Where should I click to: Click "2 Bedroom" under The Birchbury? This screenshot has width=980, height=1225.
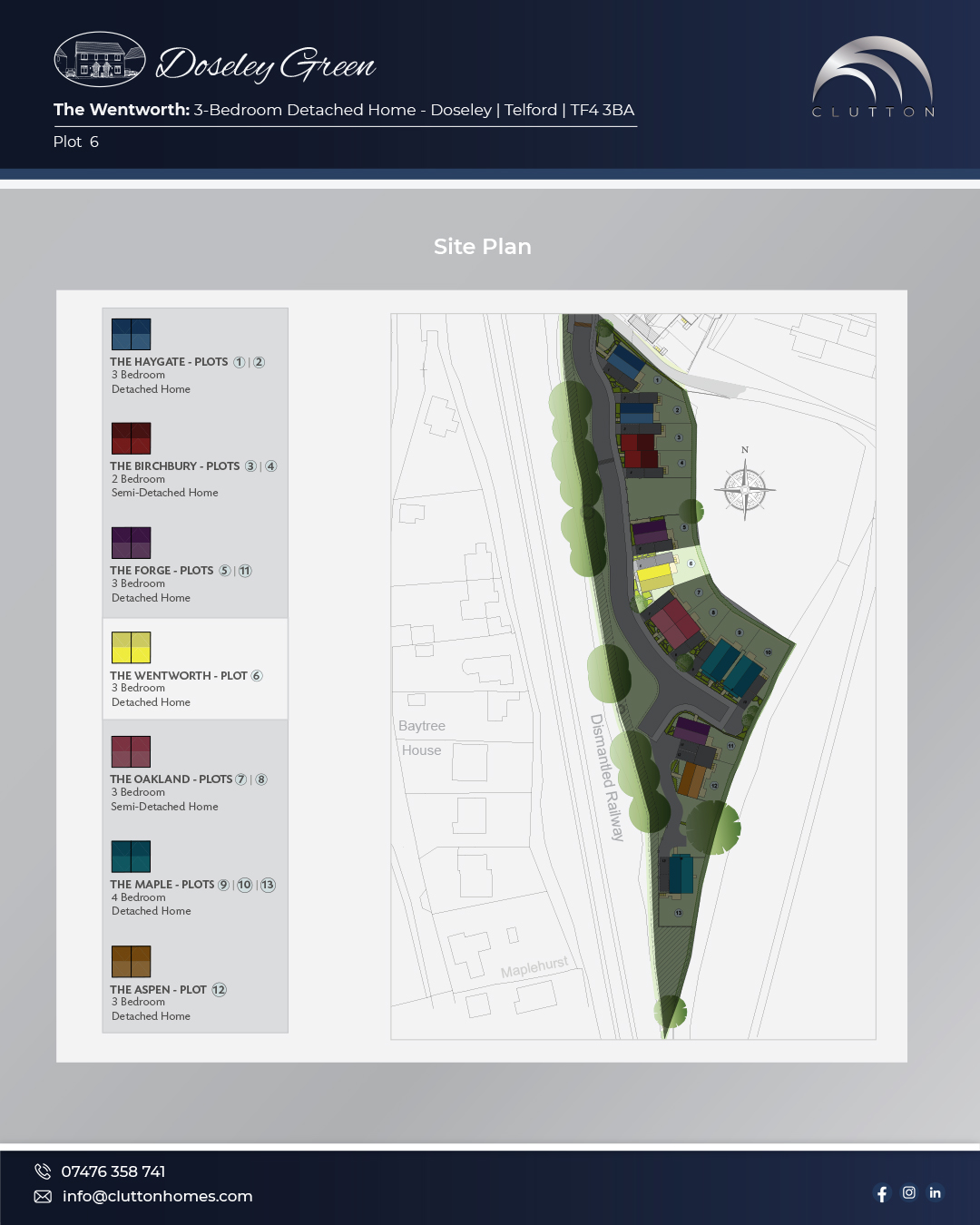[139, 479]
